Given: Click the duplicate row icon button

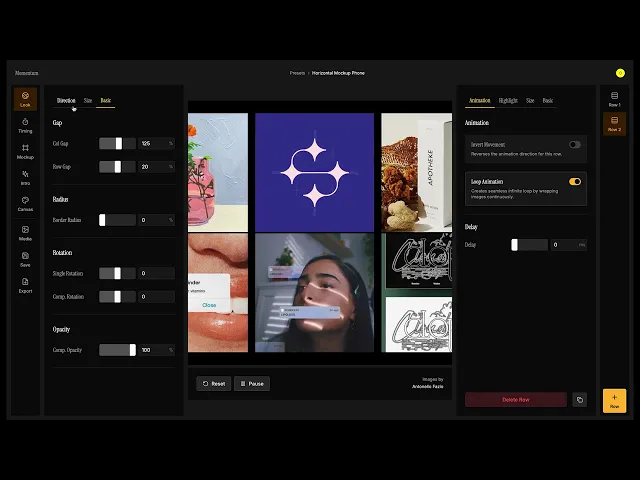Looking at the screenshot, I should (580, 400).
